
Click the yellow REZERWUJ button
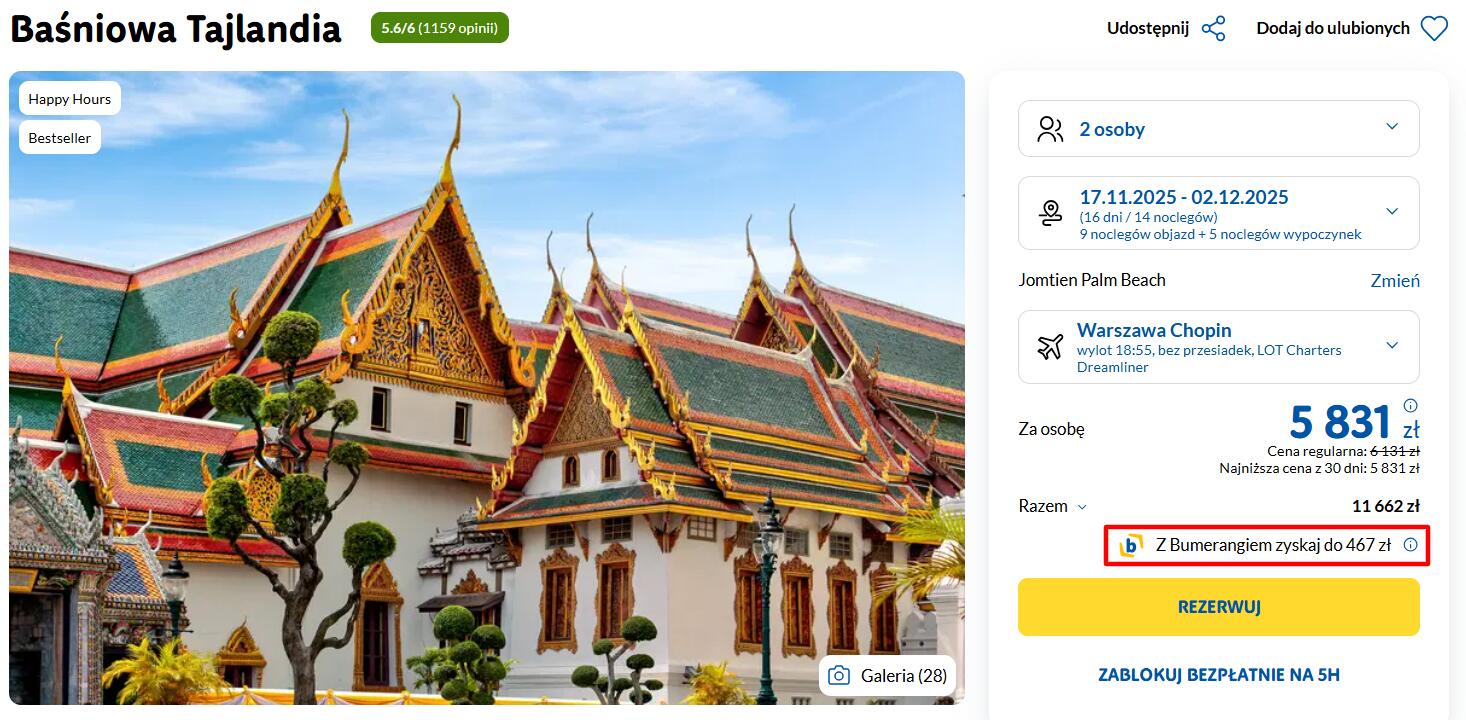coord(1218,607)
